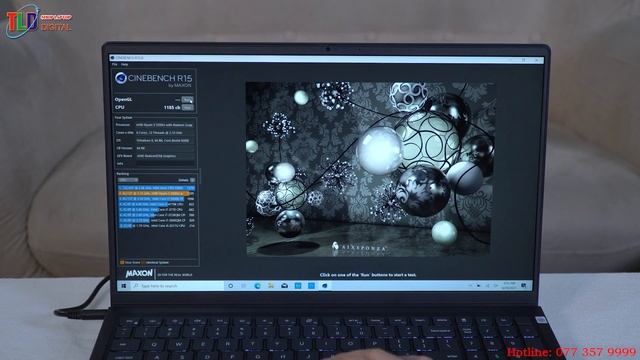
Task: Open Cortana from the taskbar
Action: pyautogui.click(x=231, y=286)
